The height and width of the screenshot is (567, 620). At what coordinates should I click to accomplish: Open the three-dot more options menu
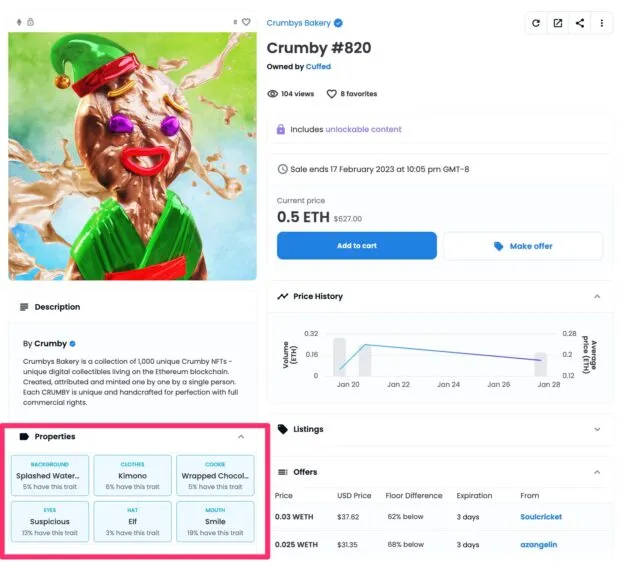tap(601, 23)
